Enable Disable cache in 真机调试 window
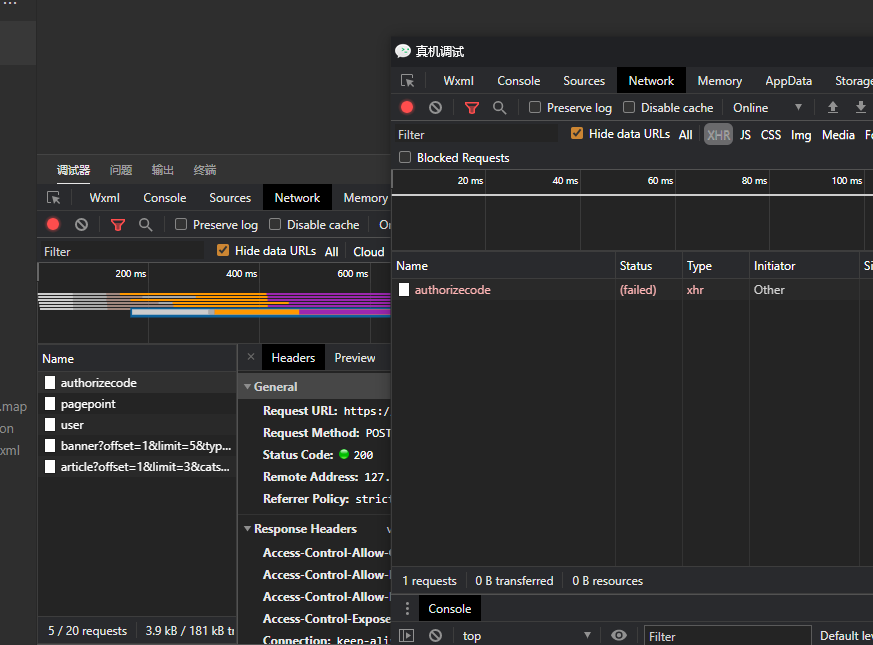Image resolution: width=873 pixels, height=645 pixels. pyautogui.click(x=629, y=107)
